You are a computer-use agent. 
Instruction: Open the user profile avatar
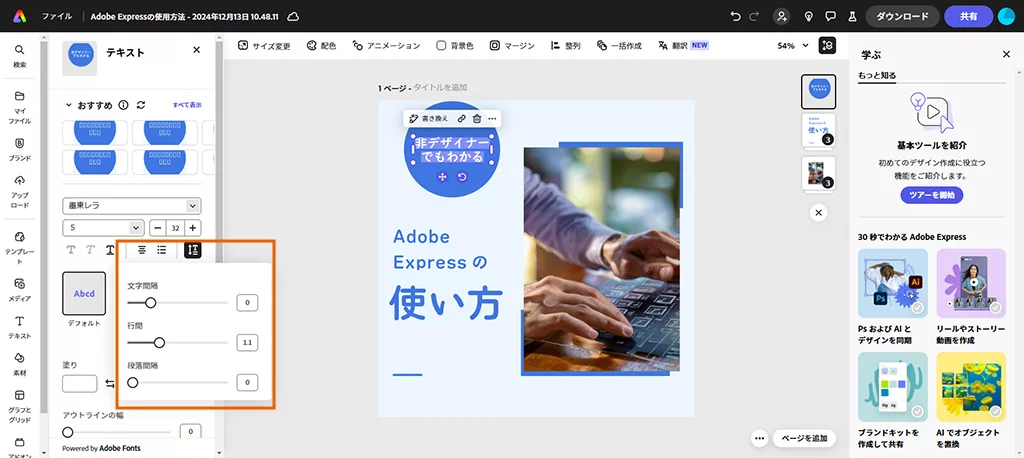1006,16
